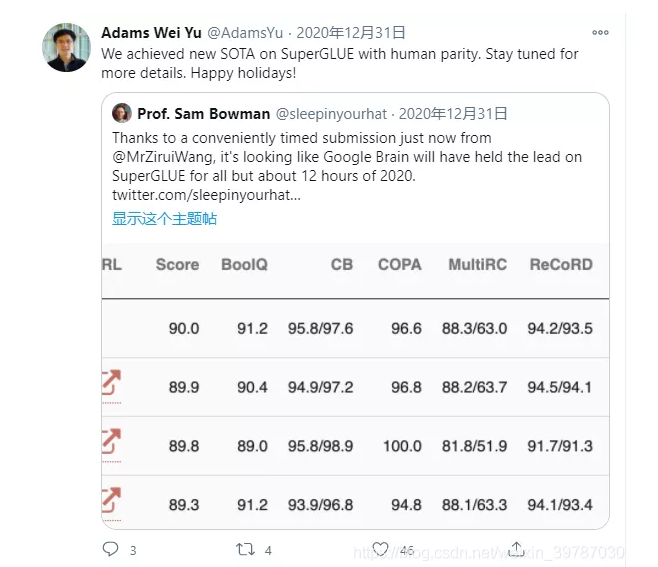Click the ReCoRD column header
The image size is (658, 567).
[561, 264]
